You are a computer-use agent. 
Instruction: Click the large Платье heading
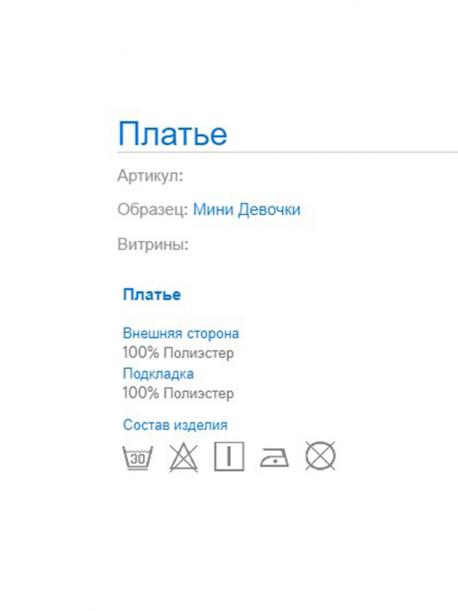172,134
